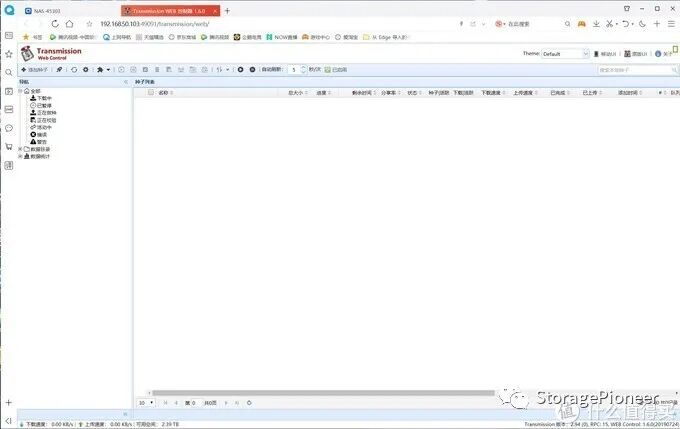
Task: Click the start all torrents circle icon
Action: click(240, 69)
